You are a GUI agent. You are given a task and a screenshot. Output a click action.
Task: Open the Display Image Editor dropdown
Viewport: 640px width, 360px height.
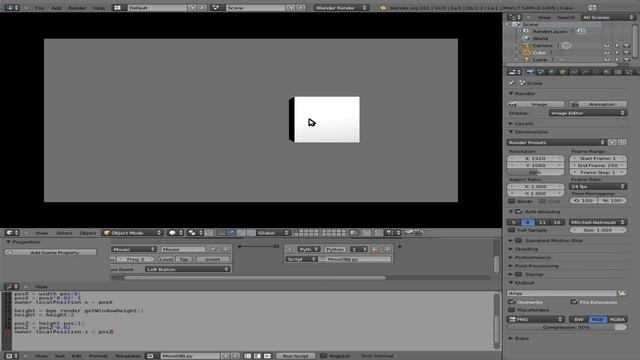coord(588,113)
